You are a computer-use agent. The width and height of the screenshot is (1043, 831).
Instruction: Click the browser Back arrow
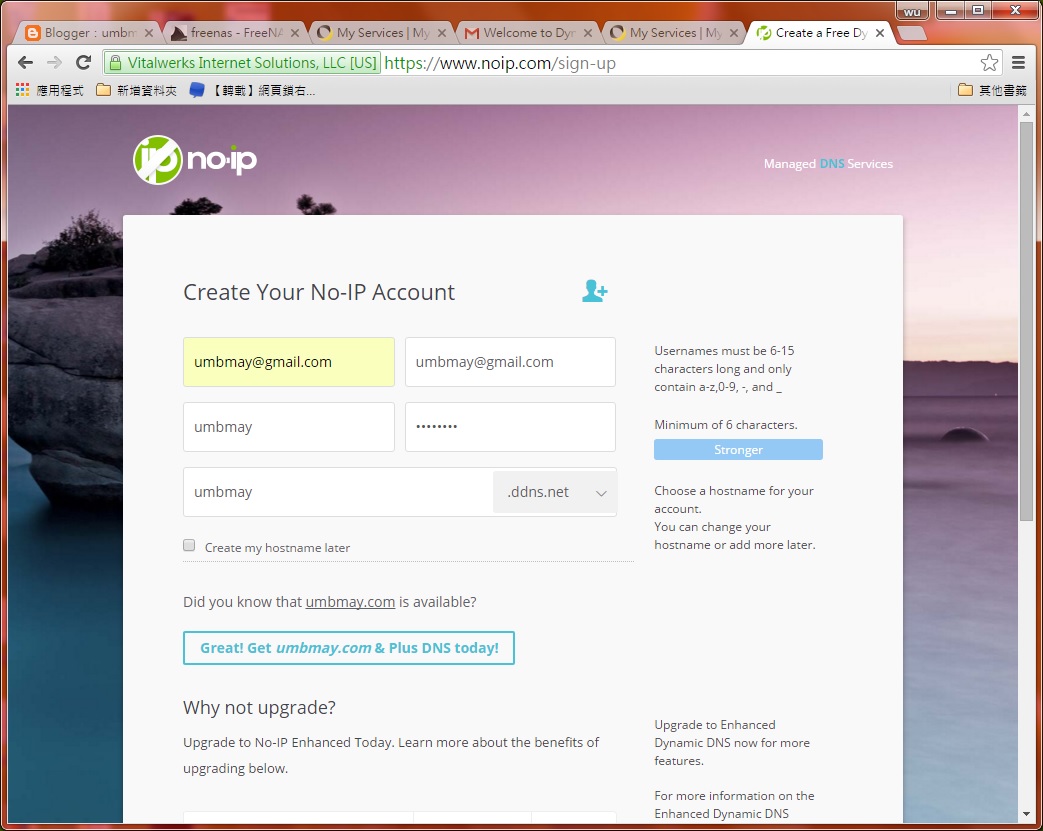(x=25, y=63)
